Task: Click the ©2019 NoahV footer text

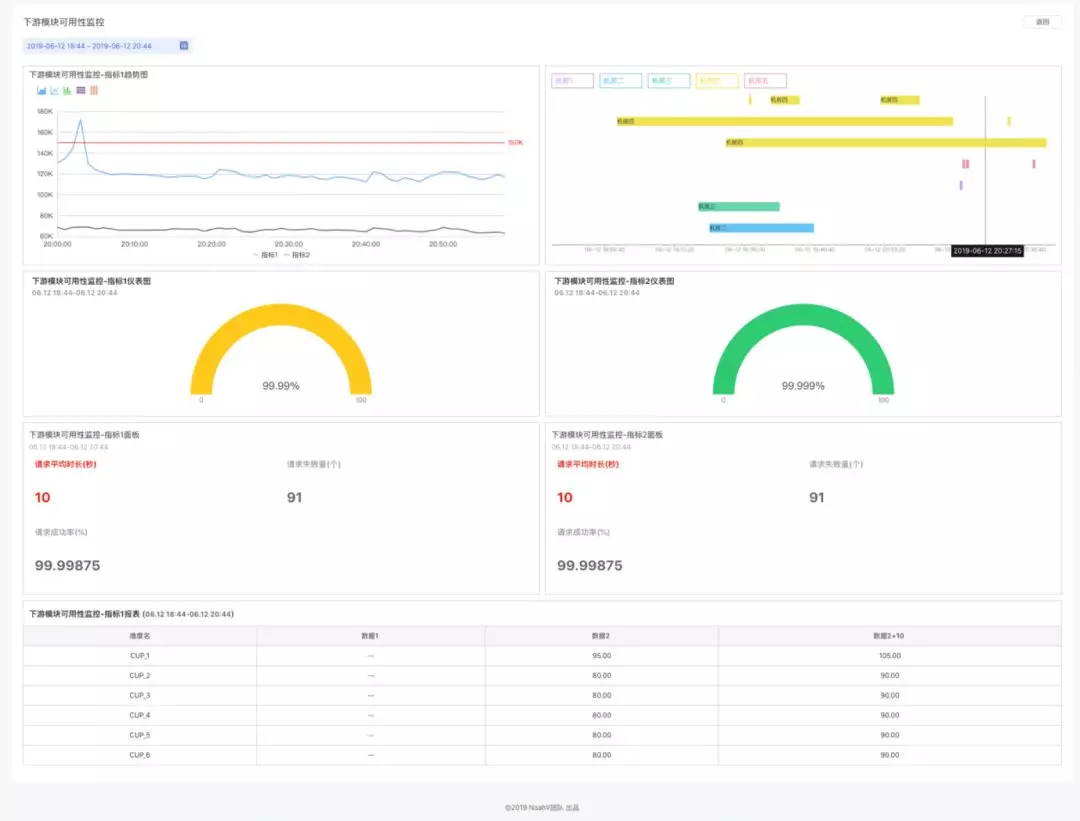Action: pyautogui.click(x=542, y=807)
